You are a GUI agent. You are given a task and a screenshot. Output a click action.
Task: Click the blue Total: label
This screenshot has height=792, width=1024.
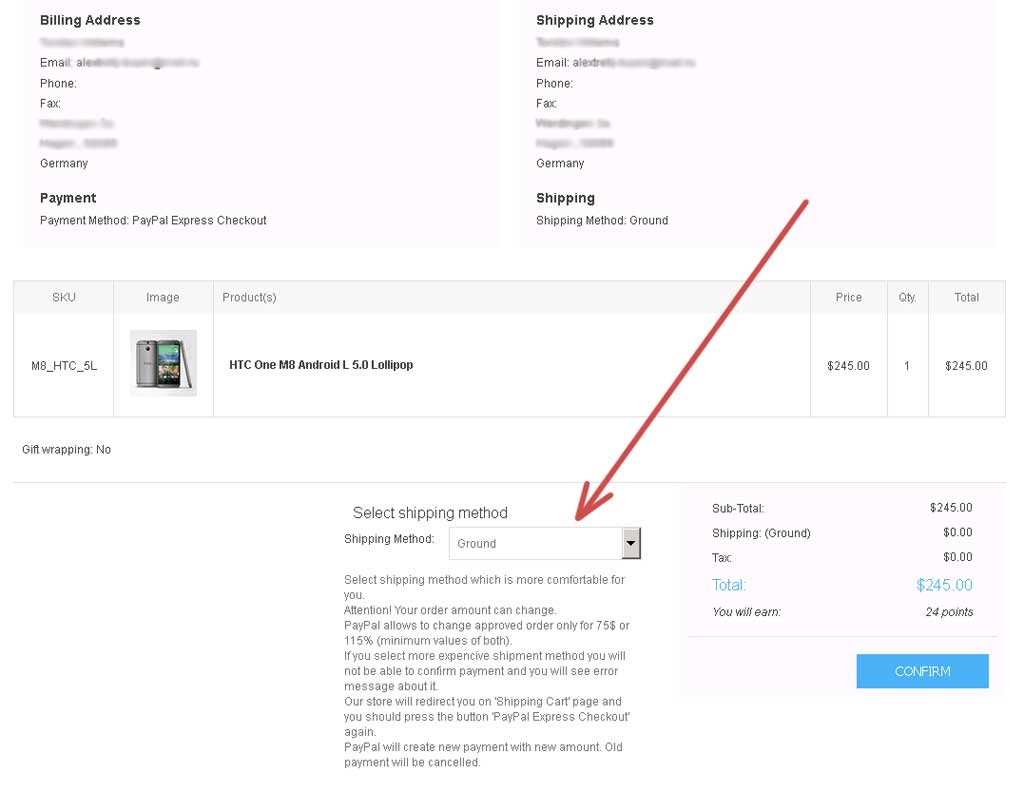(x=729, y=584)
